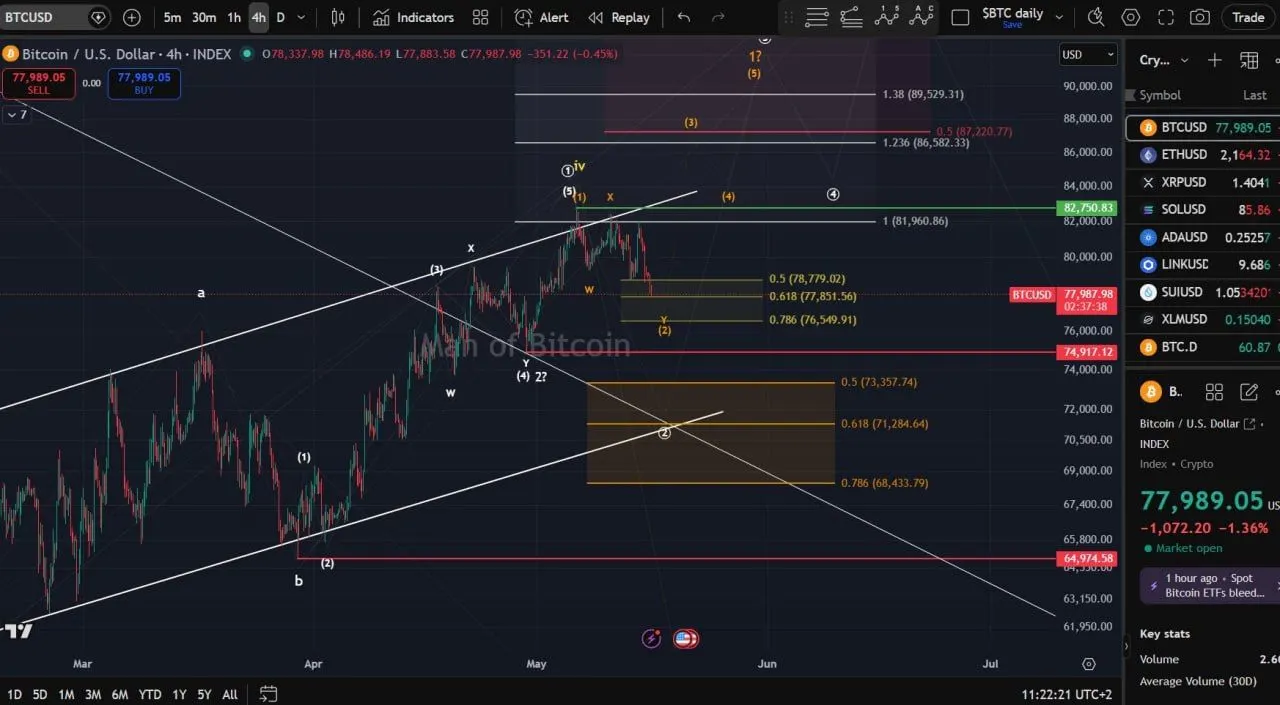The height and width of the screenshot is (705, 1280).
Task: Add symbol to watchlist with plus icon
Action: 1215,60
